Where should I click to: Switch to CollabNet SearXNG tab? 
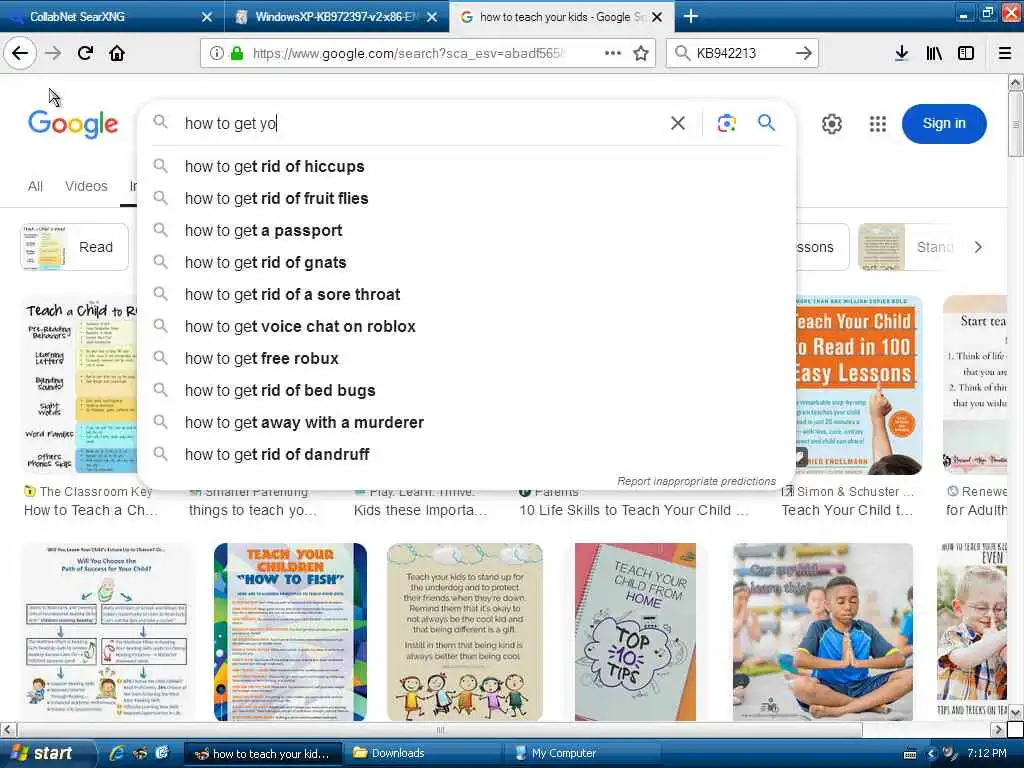coord(111,16)
